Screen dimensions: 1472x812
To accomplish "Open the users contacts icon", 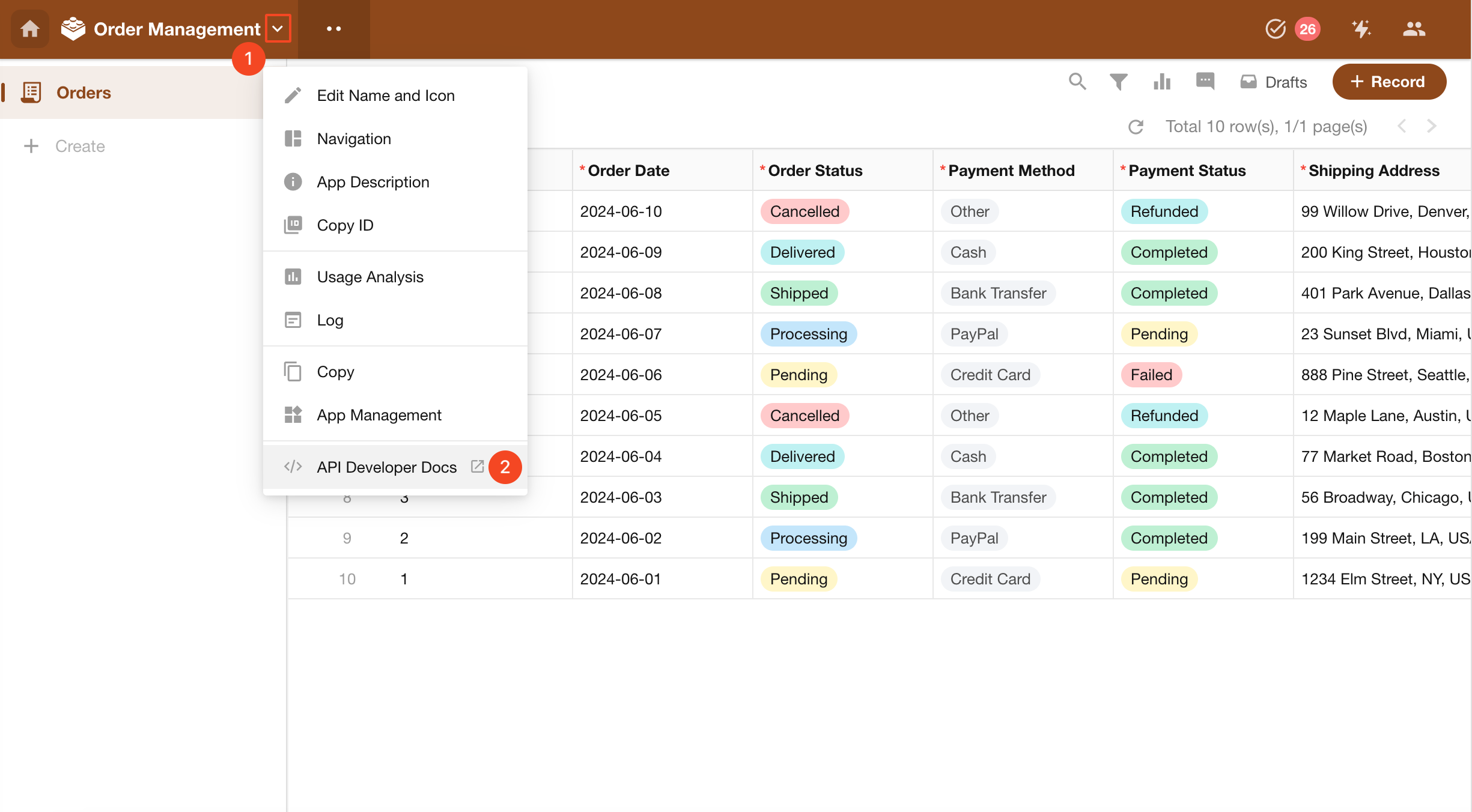I will (x=1414, y=29).
